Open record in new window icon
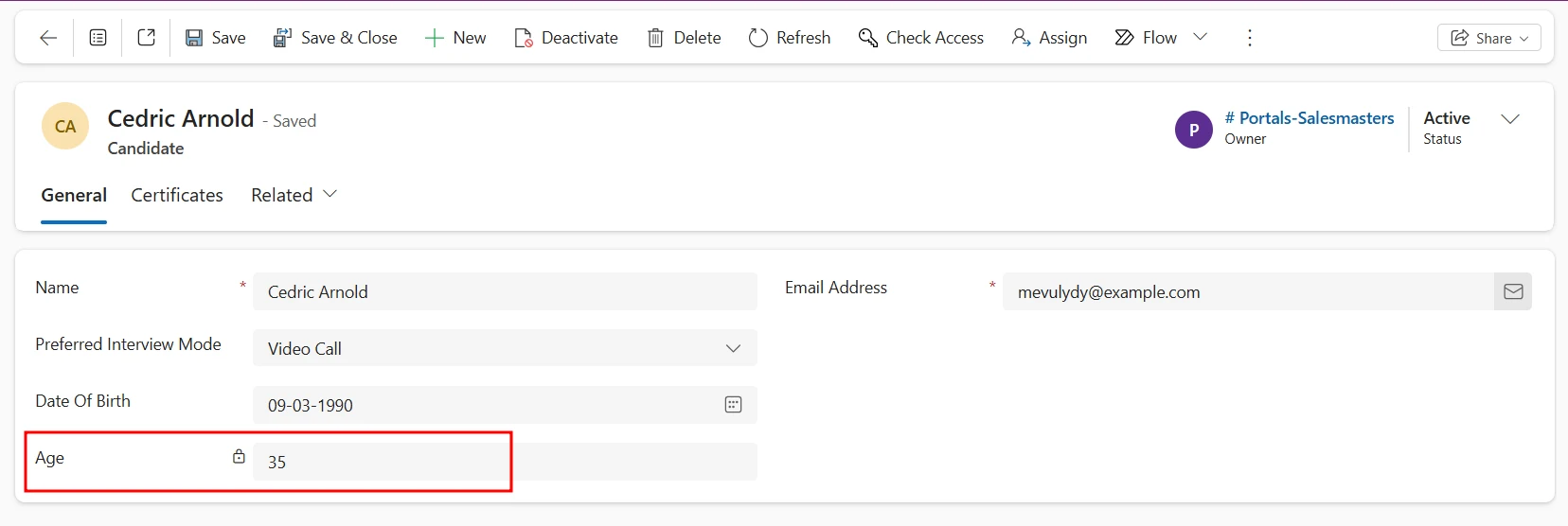Image resolution: width=1568 pixels, height=526 pixels. click(x=146, y=38)
